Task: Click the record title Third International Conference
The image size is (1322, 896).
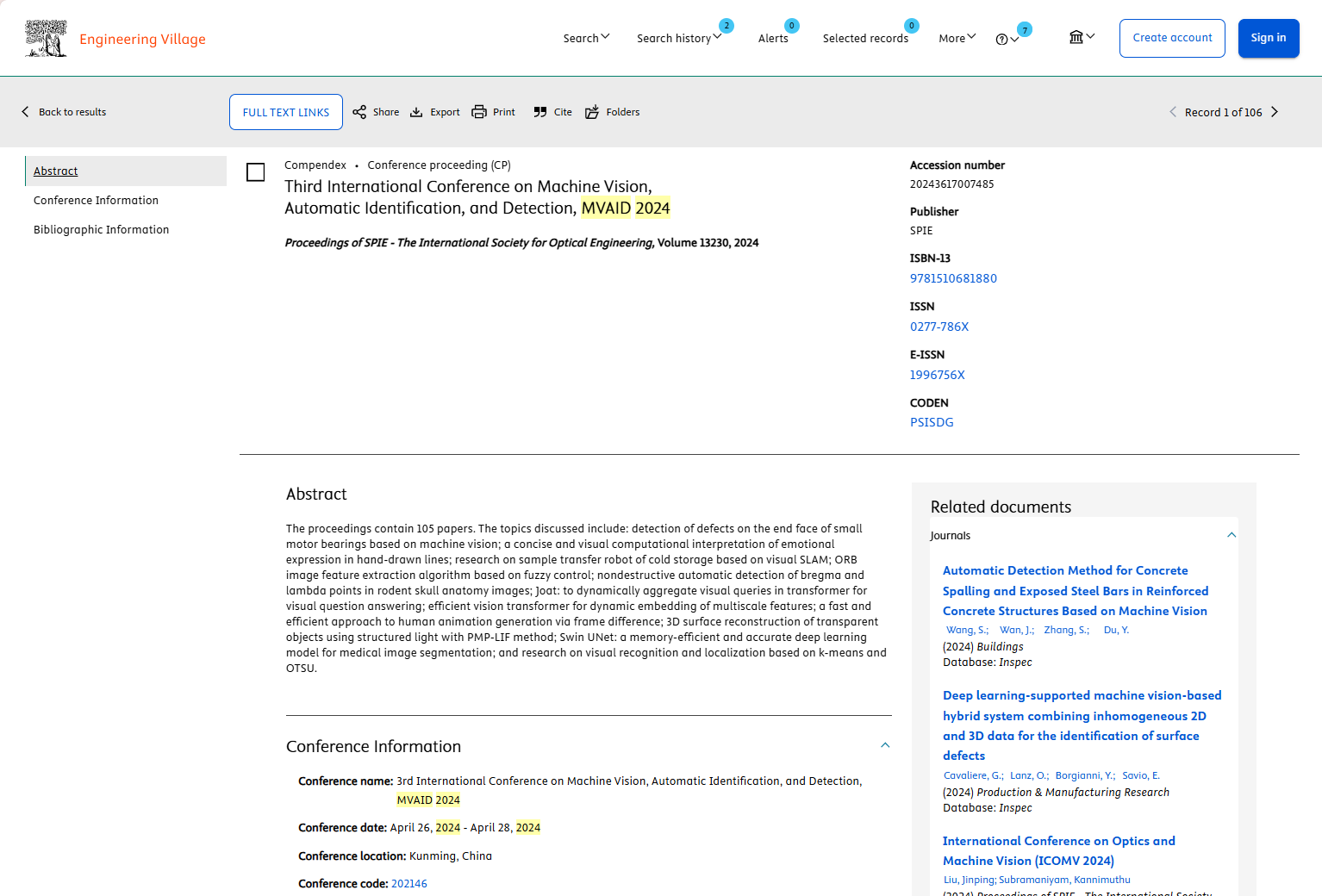Action: pyautogui.click(x=477, y=197)
